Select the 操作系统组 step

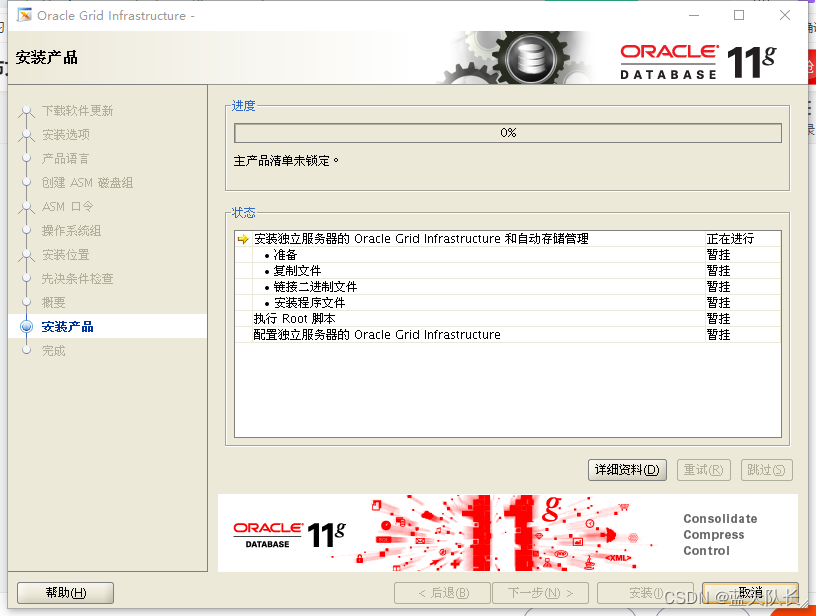click(x=71, y=230)
